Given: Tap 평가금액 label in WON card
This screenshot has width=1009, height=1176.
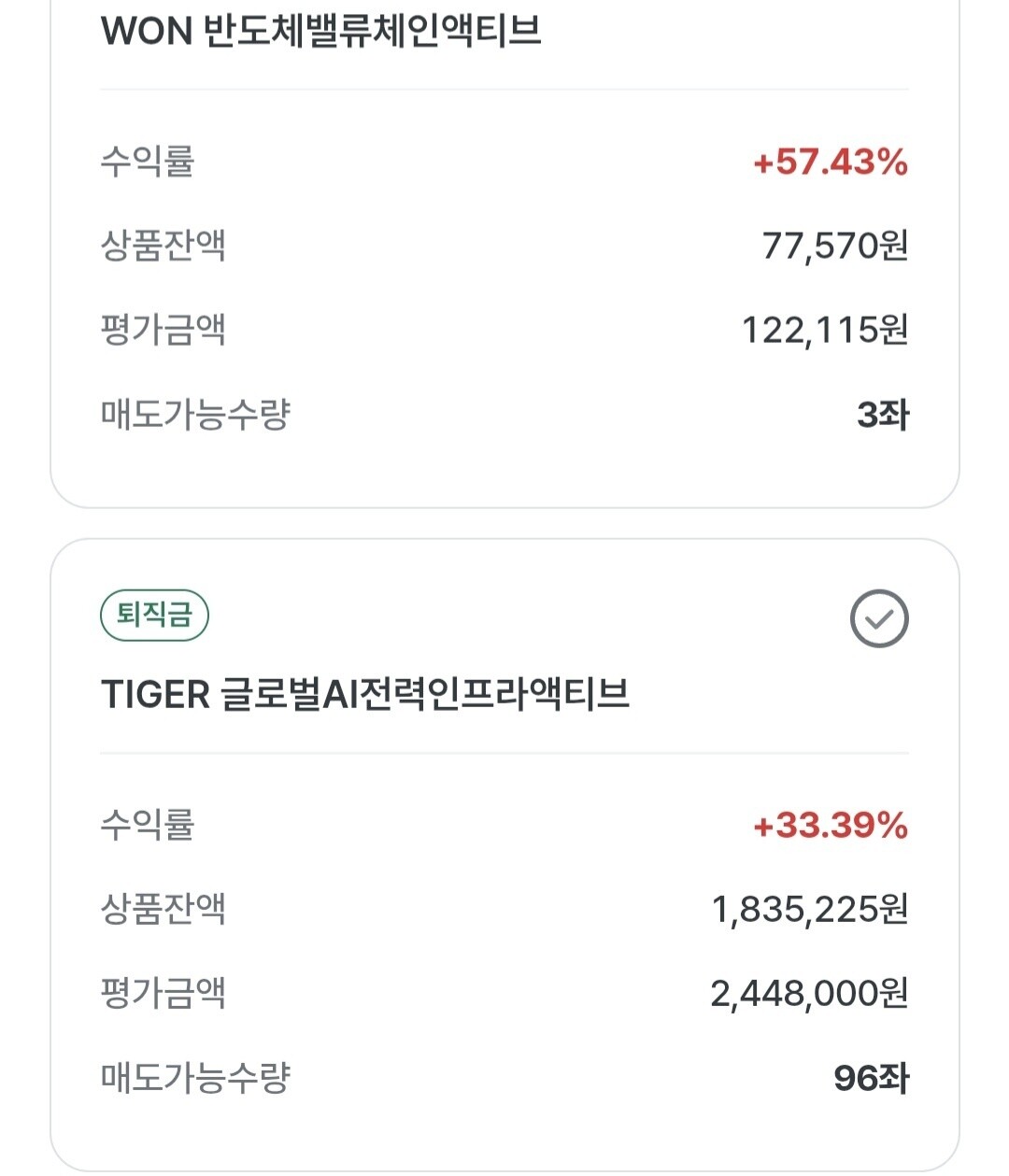Looking at the screenshot, I should point(163,330).
